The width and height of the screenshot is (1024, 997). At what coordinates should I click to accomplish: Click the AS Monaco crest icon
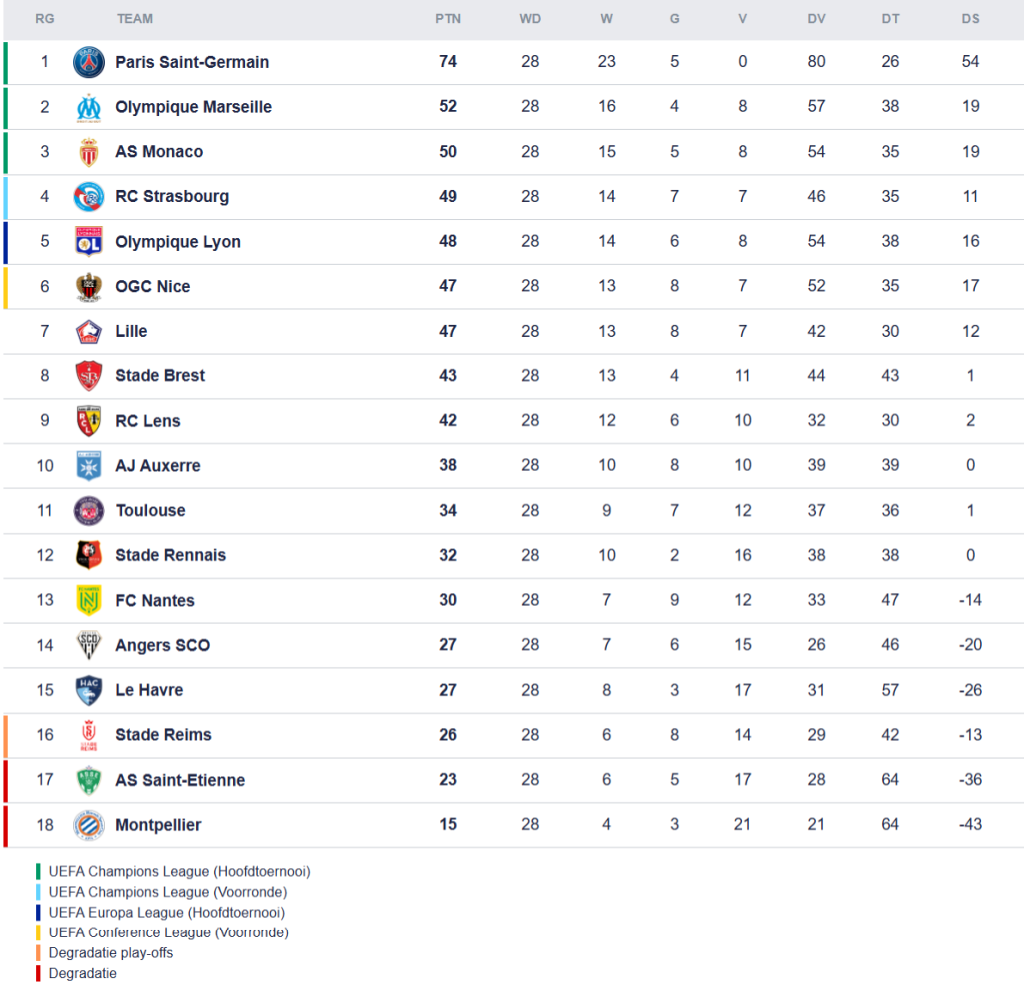pyautogui.click(x=89, y=152)
